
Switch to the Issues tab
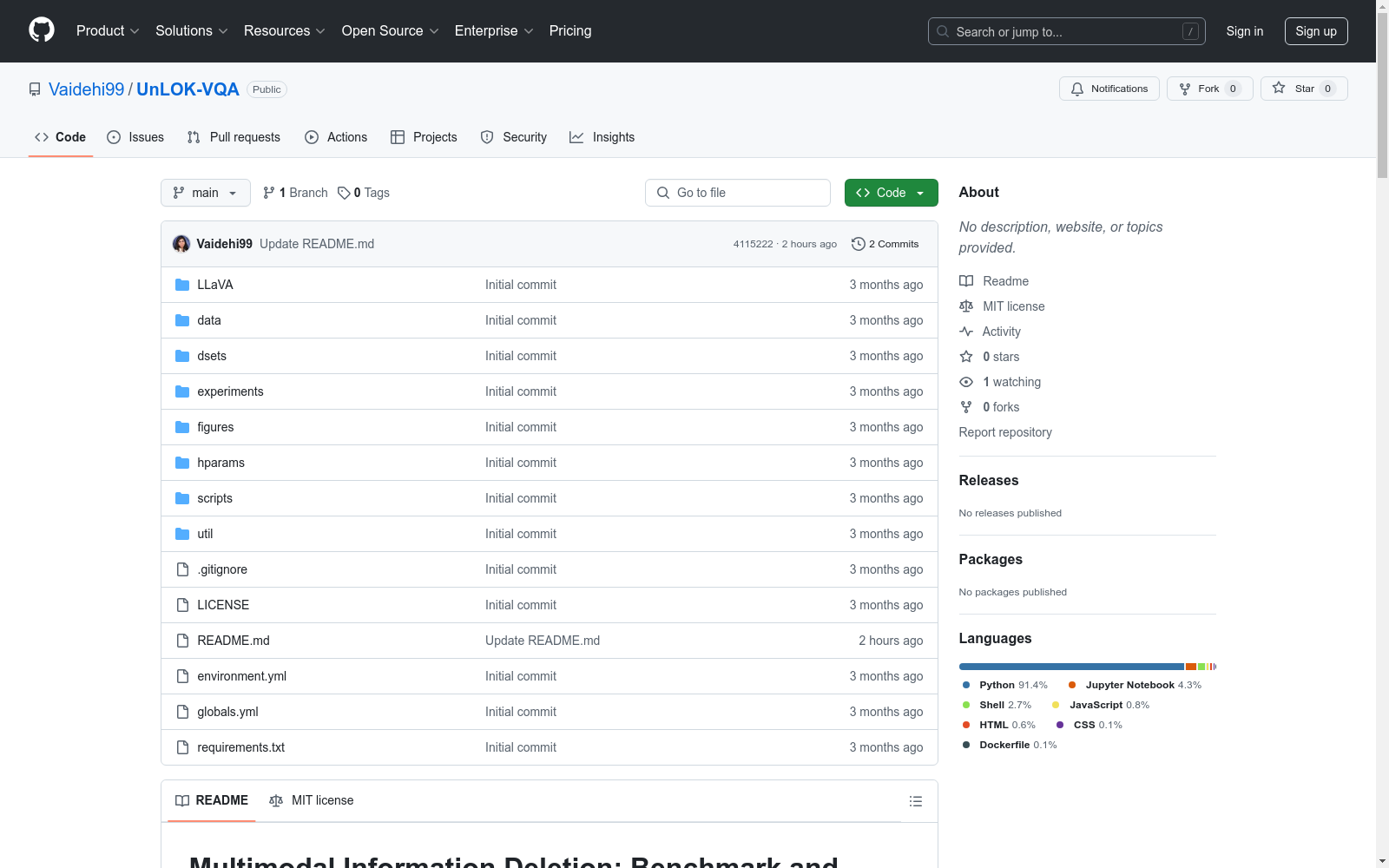(135, 137)
